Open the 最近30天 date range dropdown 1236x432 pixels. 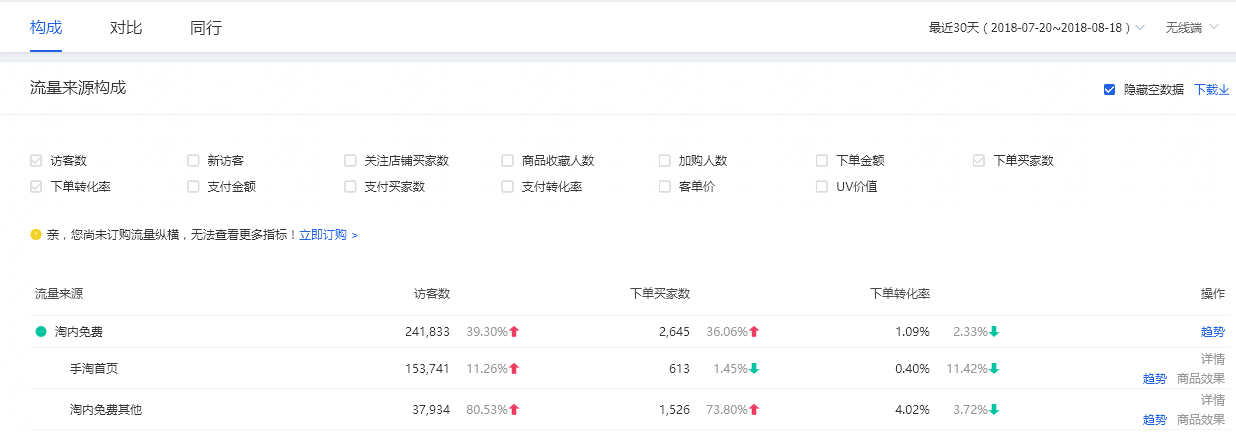coord(1036,28)
